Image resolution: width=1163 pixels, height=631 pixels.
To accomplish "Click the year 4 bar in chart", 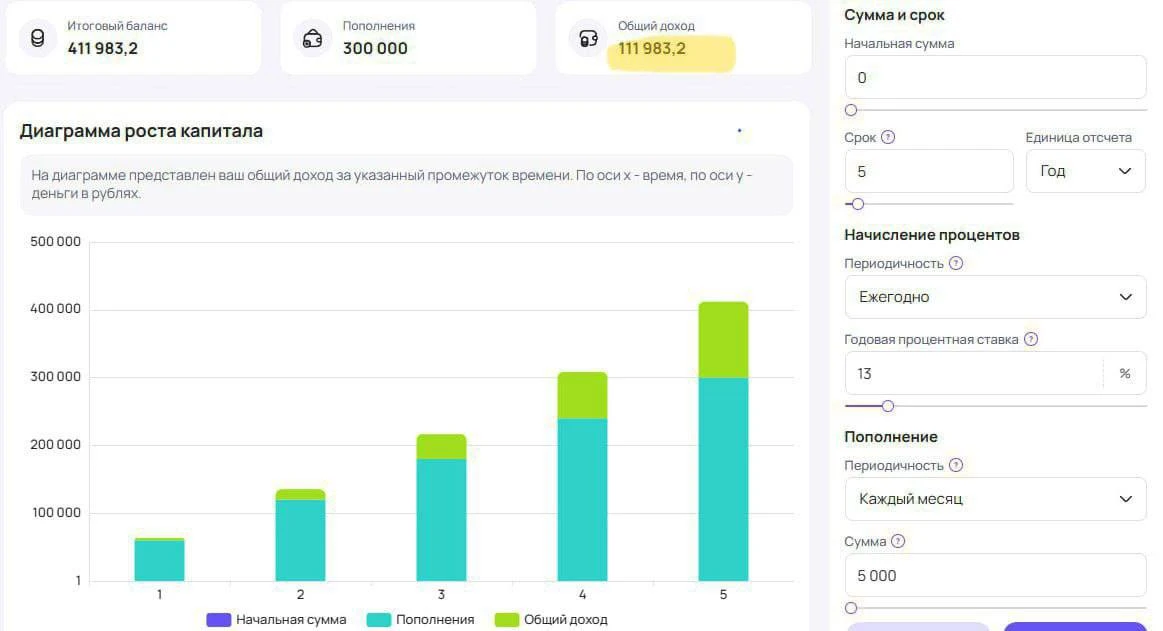I will tap(582, 477).
